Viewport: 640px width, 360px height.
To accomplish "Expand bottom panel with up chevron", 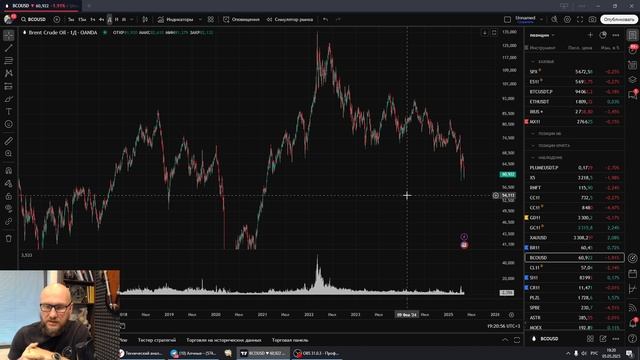I will tap(505, 340).
